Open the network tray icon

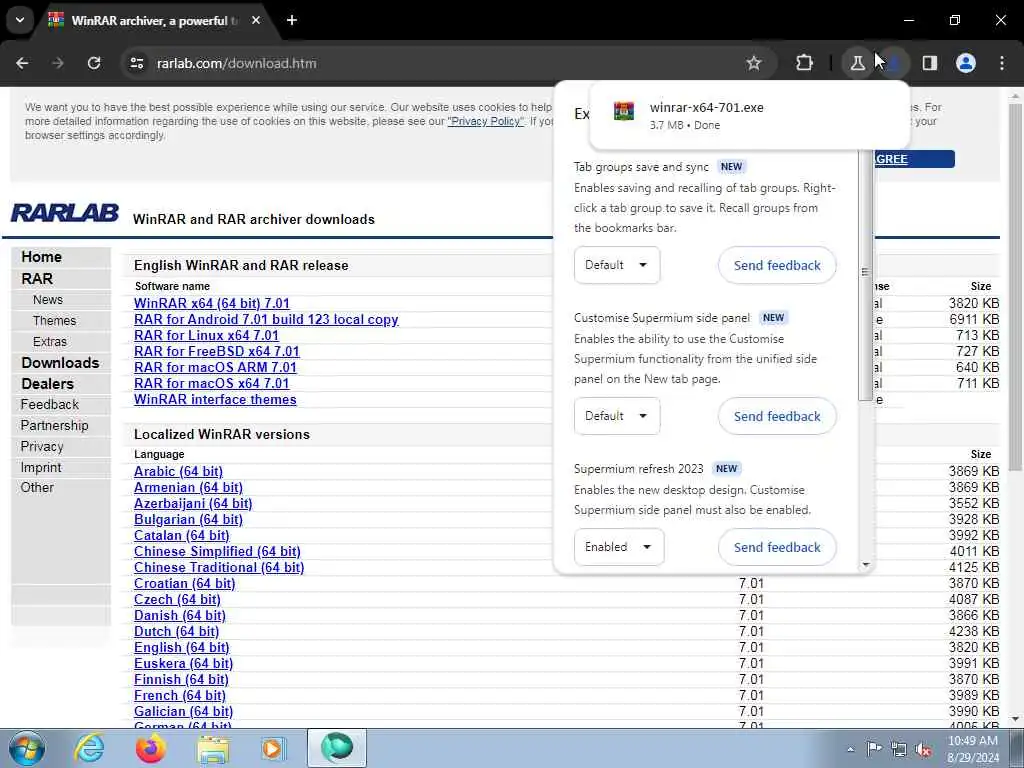coord(899,750)
